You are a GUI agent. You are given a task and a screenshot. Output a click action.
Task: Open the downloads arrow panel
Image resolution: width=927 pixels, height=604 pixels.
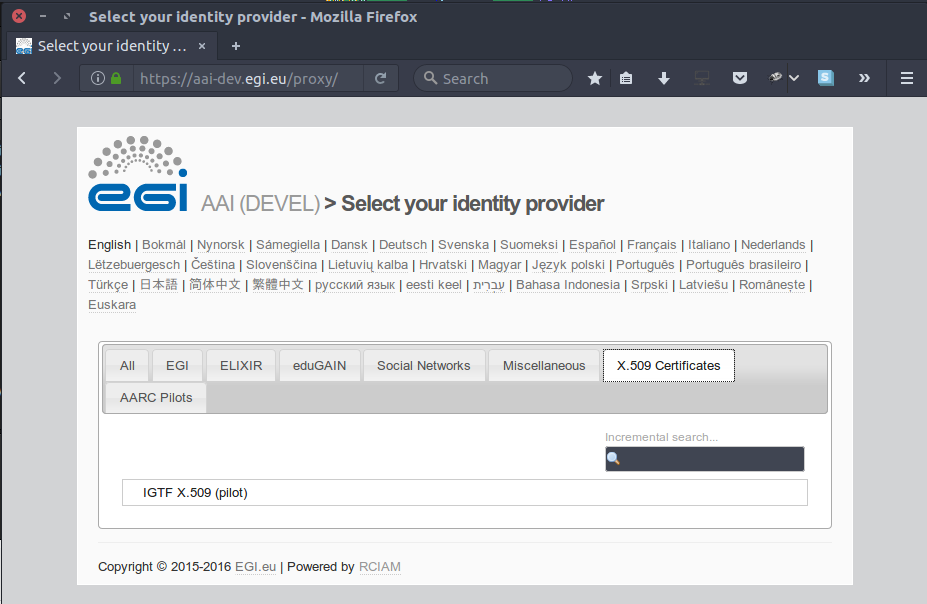(x=664, y=78)
